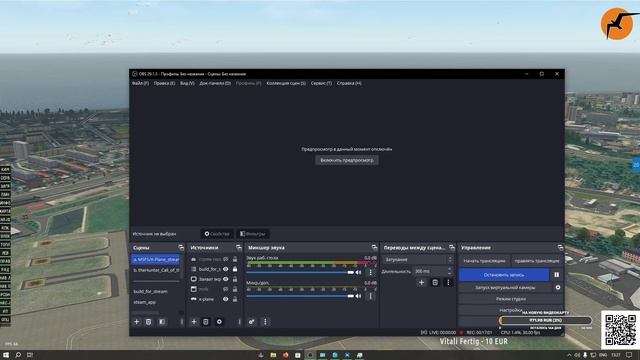Click the Manage Broadcast button
The width and height of the screenshot is (640, 360).
pyautogui.click(x=537, y=261)
